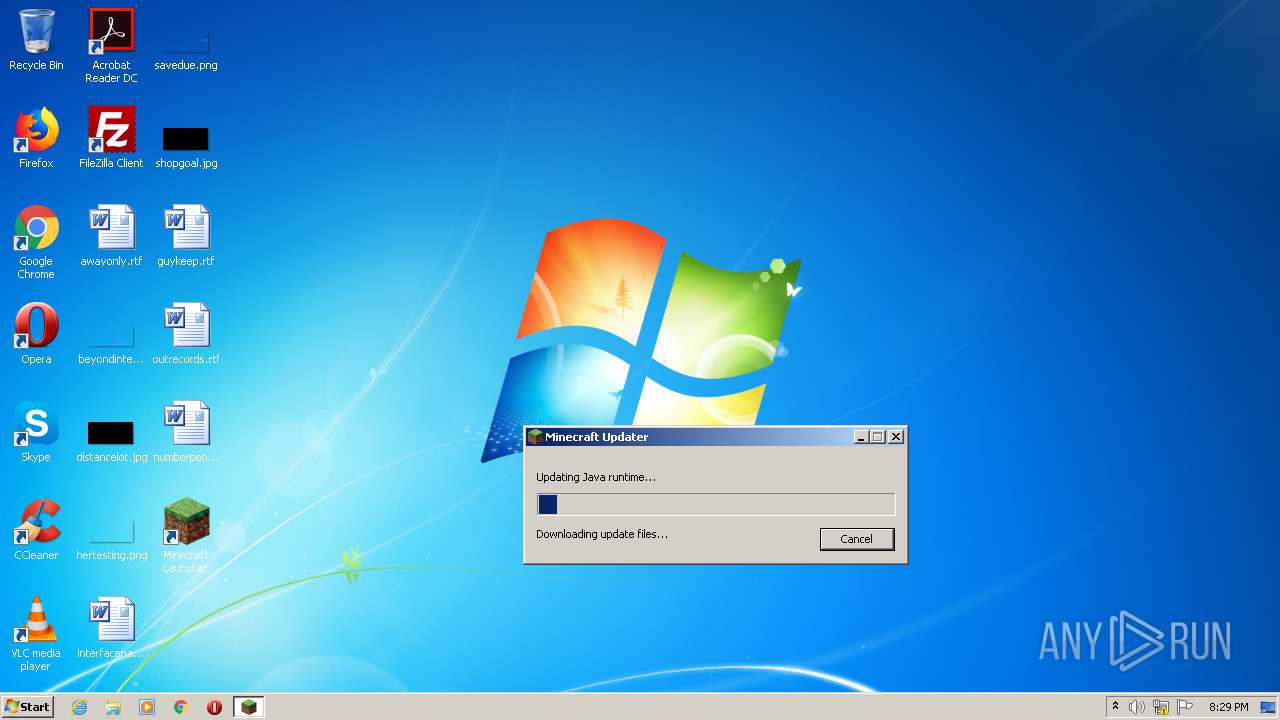1280x720 pixels.
Task: Show hidden tray icons arrow
Action: [1115, 707]
